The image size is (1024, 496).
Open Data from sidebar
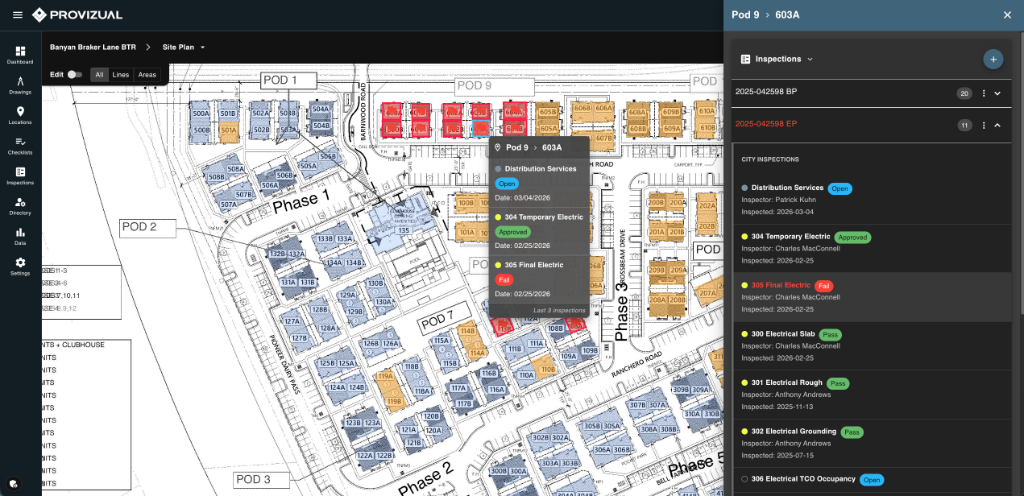coord(20,236)
